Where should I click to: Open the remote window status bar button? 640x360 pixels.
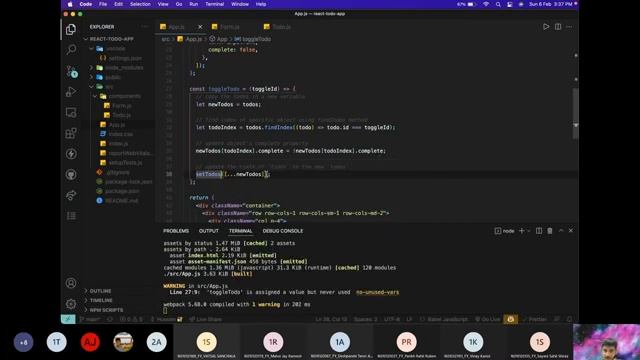(x=68, y=319)
